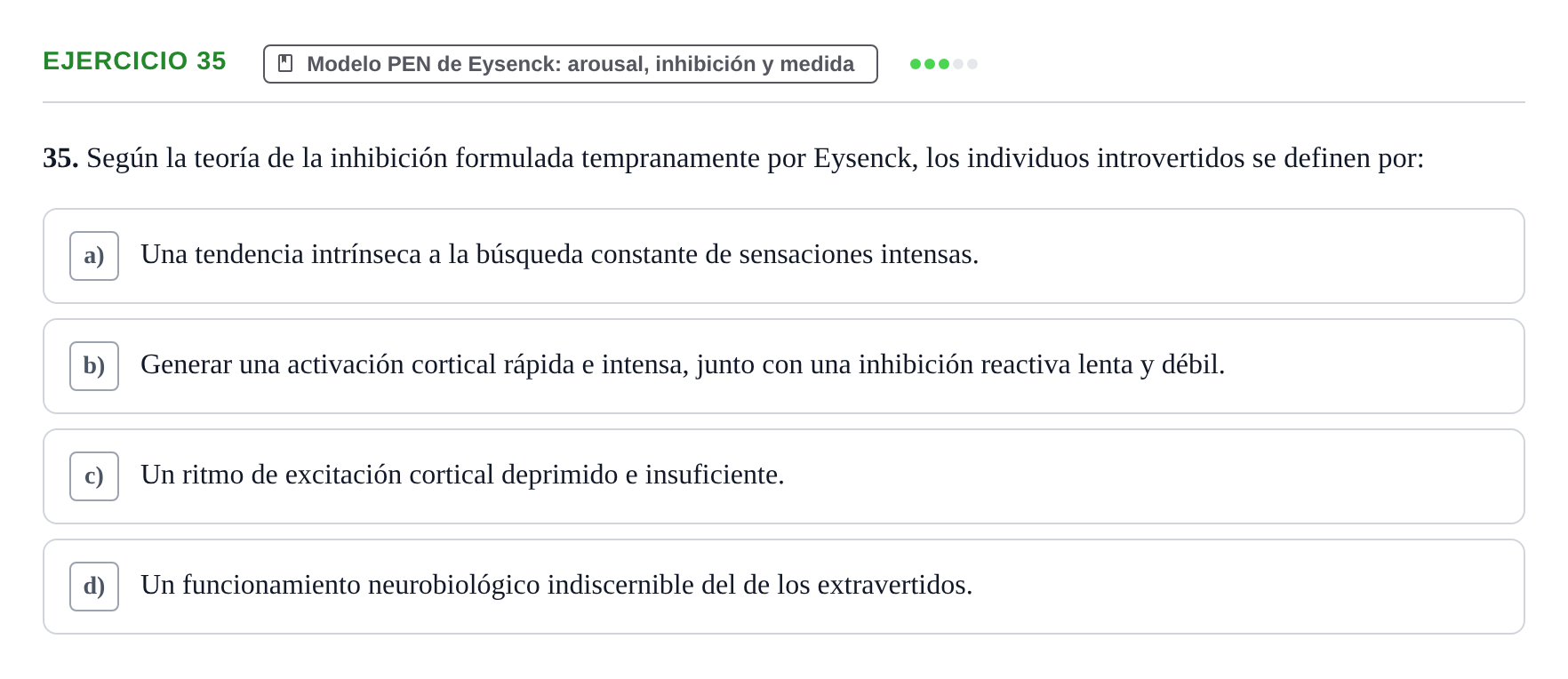Choose option about búsqueda constante de sensaciones
1568x679 pixels.
784,256
